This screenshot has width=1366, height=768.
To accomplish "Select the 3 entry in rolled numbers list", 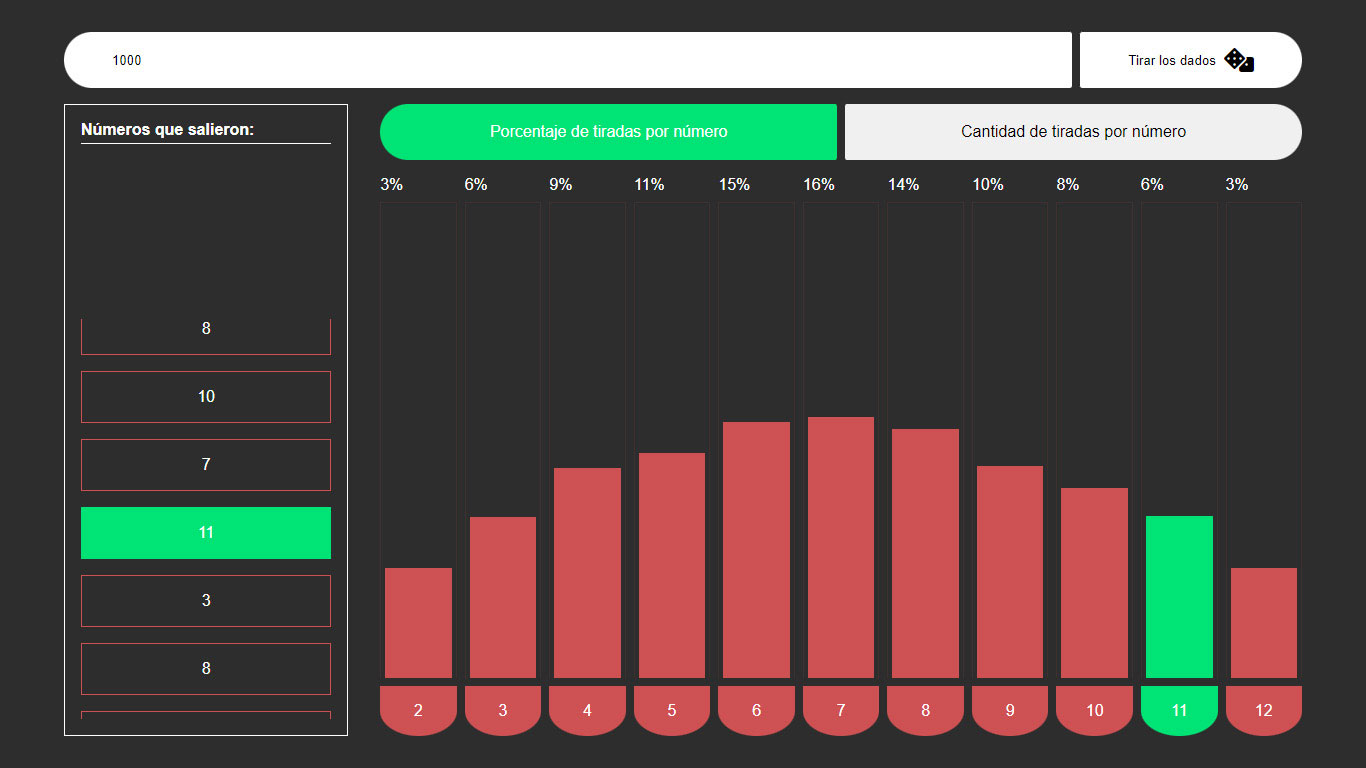I will click(206, 601).
